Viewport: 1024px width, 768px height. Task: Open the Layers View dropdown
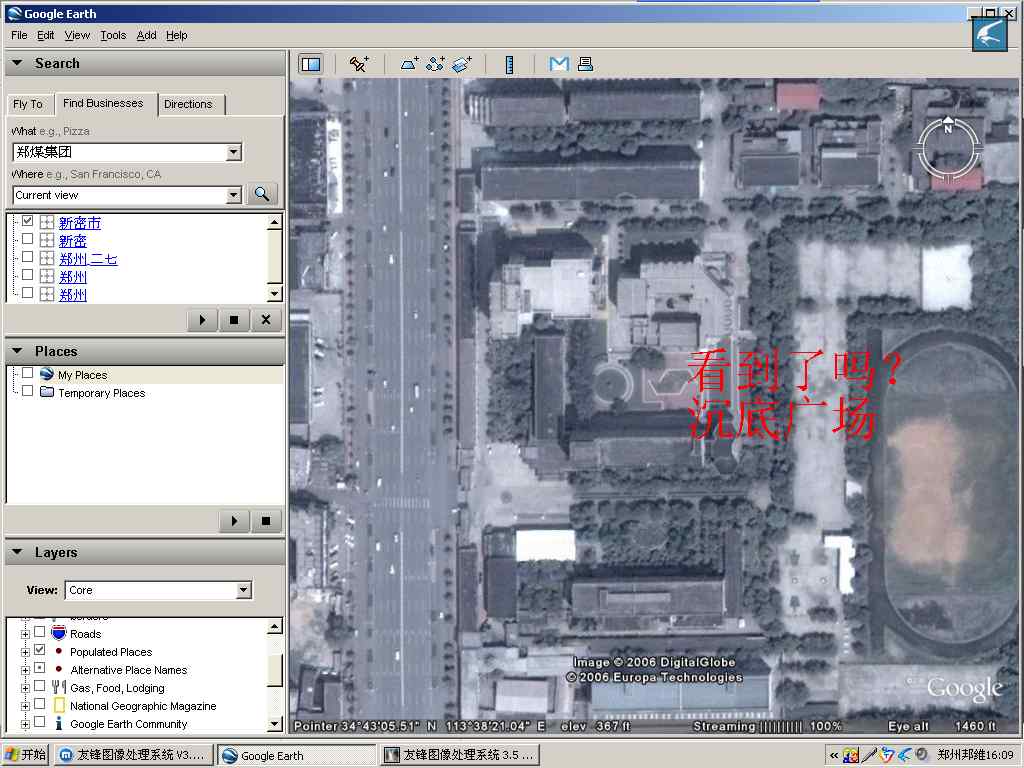[x=243, y=590]
